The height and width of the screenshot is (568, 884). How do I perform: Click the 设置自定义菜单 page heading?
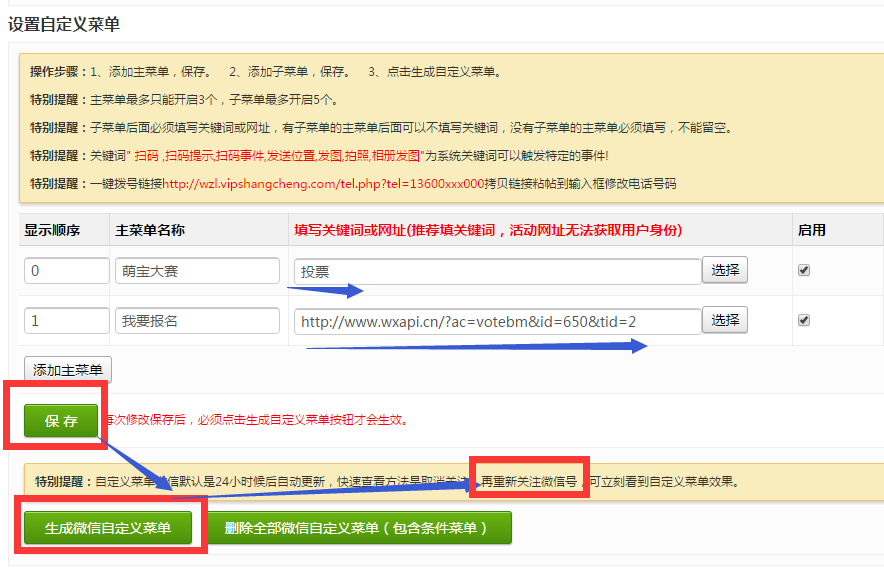click(64, 25)
